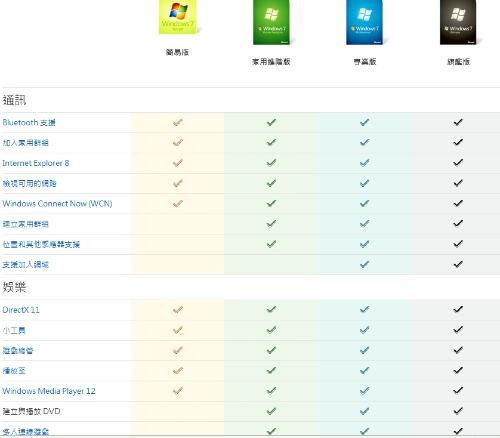Select the DirectX 11 feature link
The width and height of the screenshot is (500, 438).
coord(21,310)
